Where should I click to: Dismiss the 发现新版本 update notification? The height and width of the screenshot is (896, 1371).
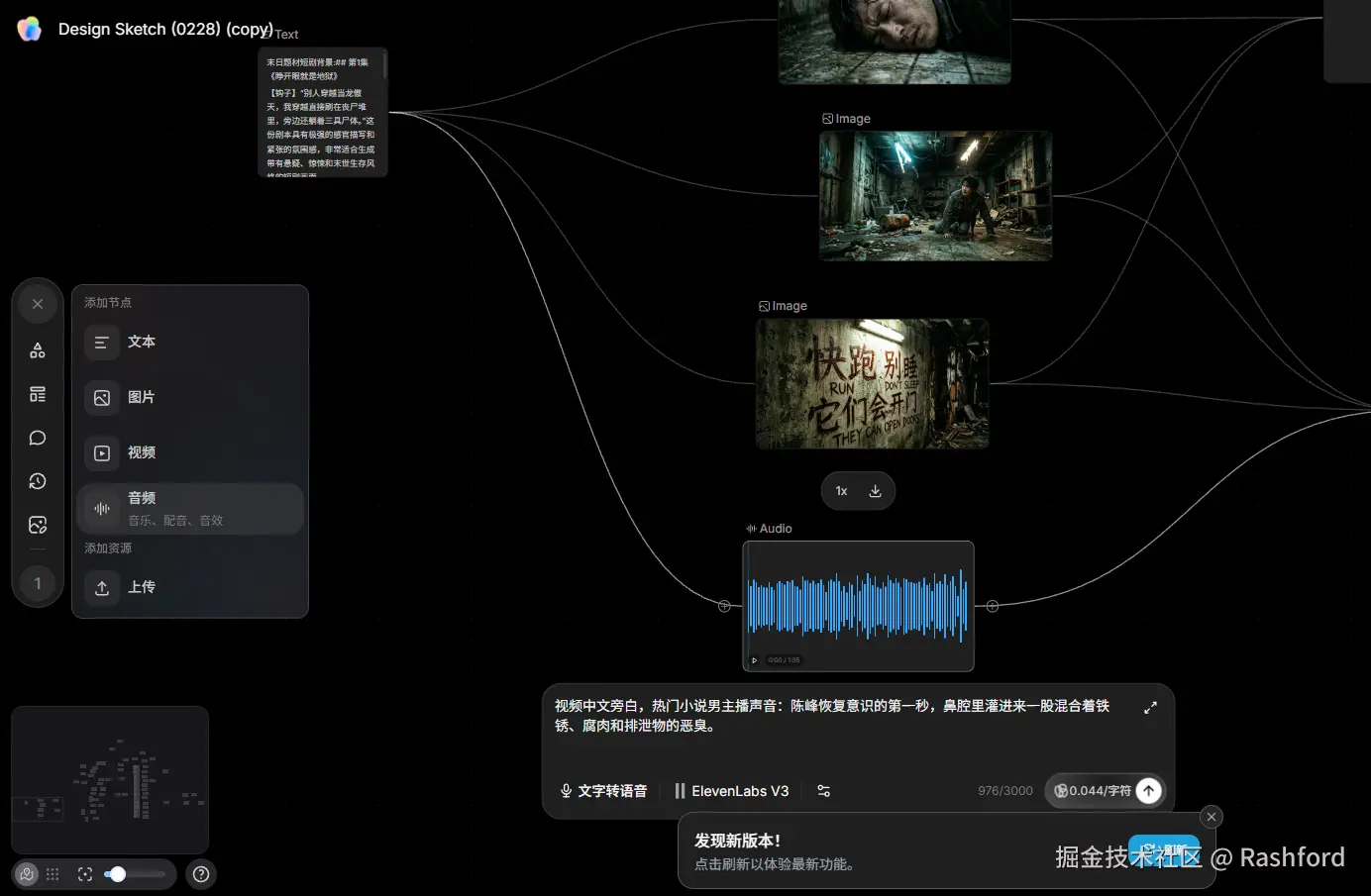1212,817
